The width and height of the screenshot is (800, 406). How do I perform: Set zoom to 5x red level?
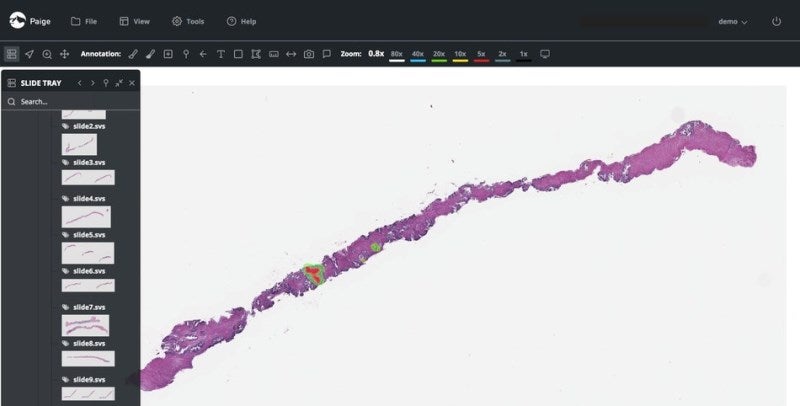[481, 54]
